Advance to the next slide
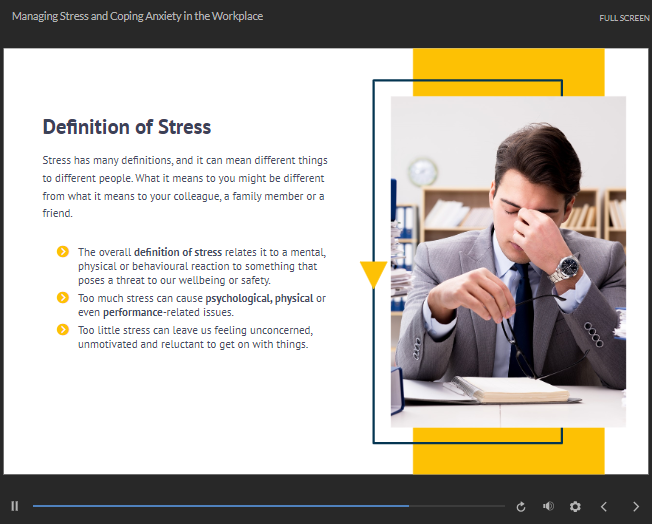Image resolution: width=652 pixels, height=524 pixels. (x=636, y=507)
